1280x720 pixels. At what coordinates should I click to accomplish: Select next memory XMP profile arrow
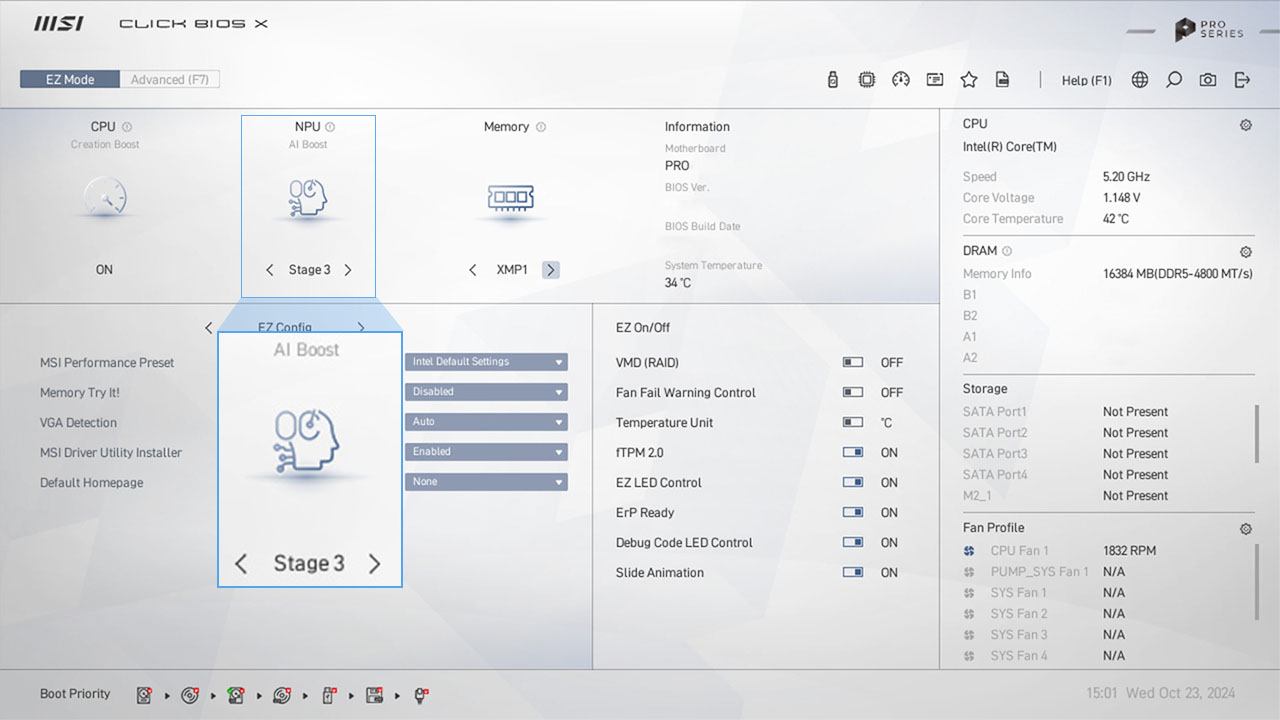click(x=551, y=270)
